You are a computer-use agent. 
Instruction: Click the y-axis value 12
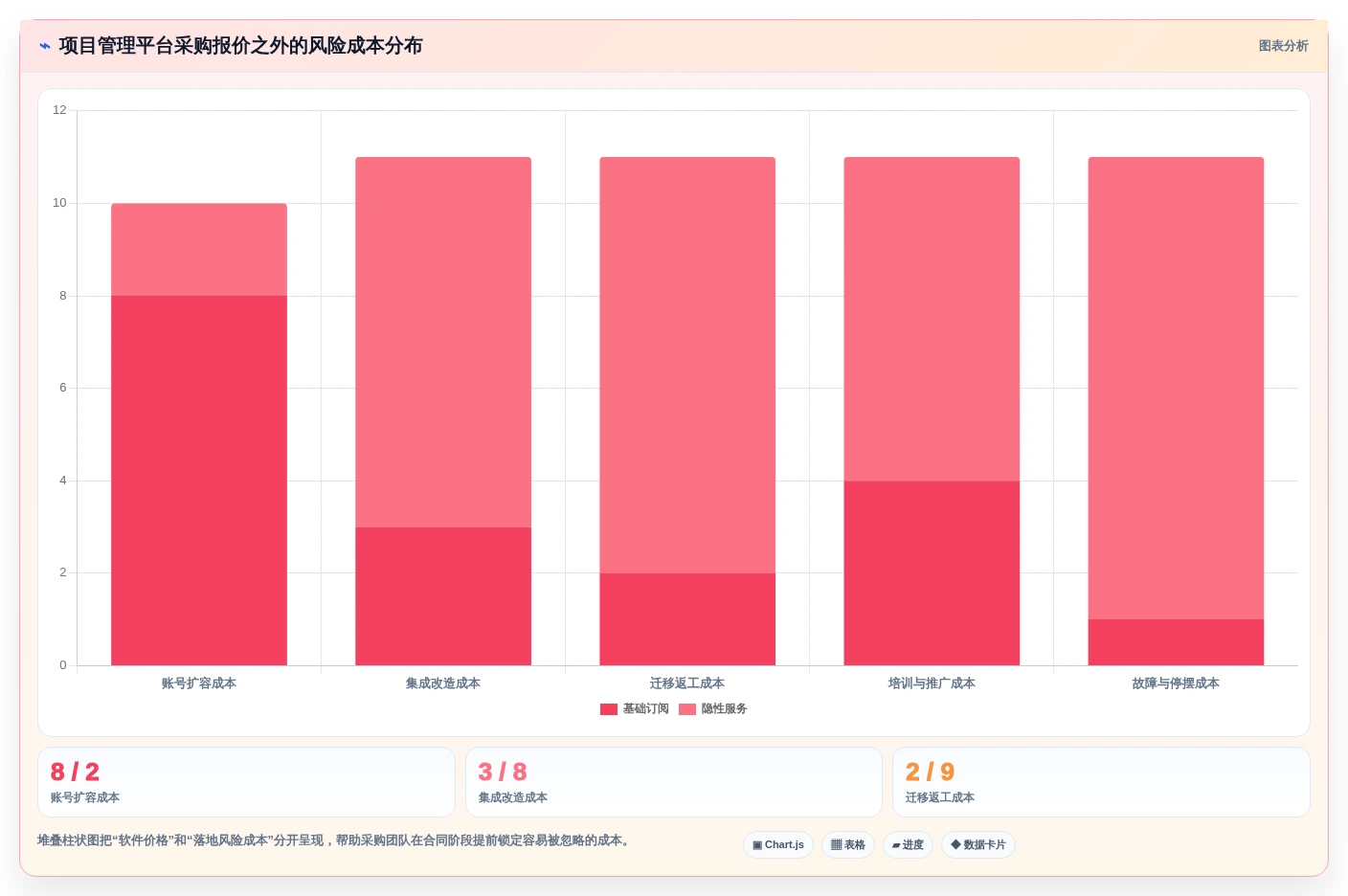59,110
